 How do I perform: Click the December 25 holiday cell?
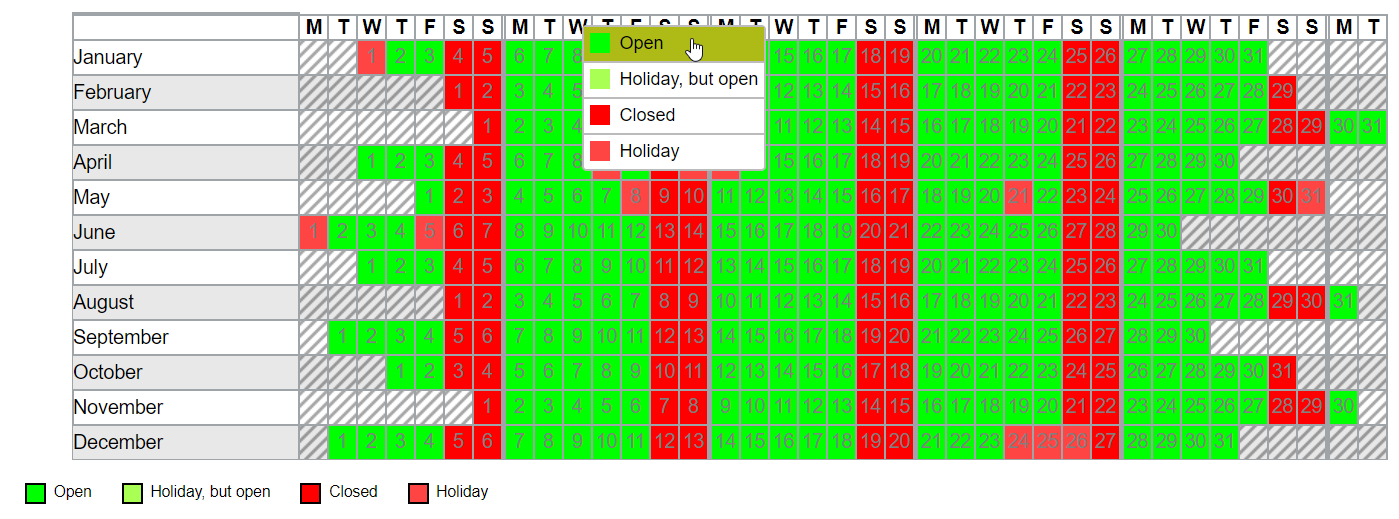[x=1048, y=442]
